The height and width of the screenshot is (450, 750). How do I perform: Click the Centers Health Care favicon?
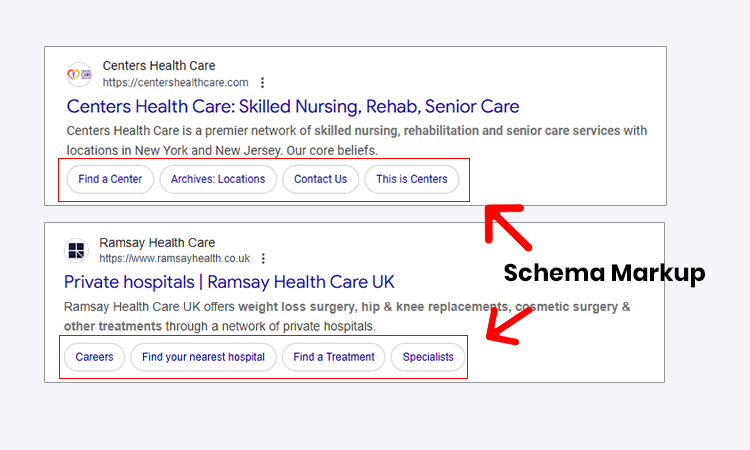click(x=79, y=75)
